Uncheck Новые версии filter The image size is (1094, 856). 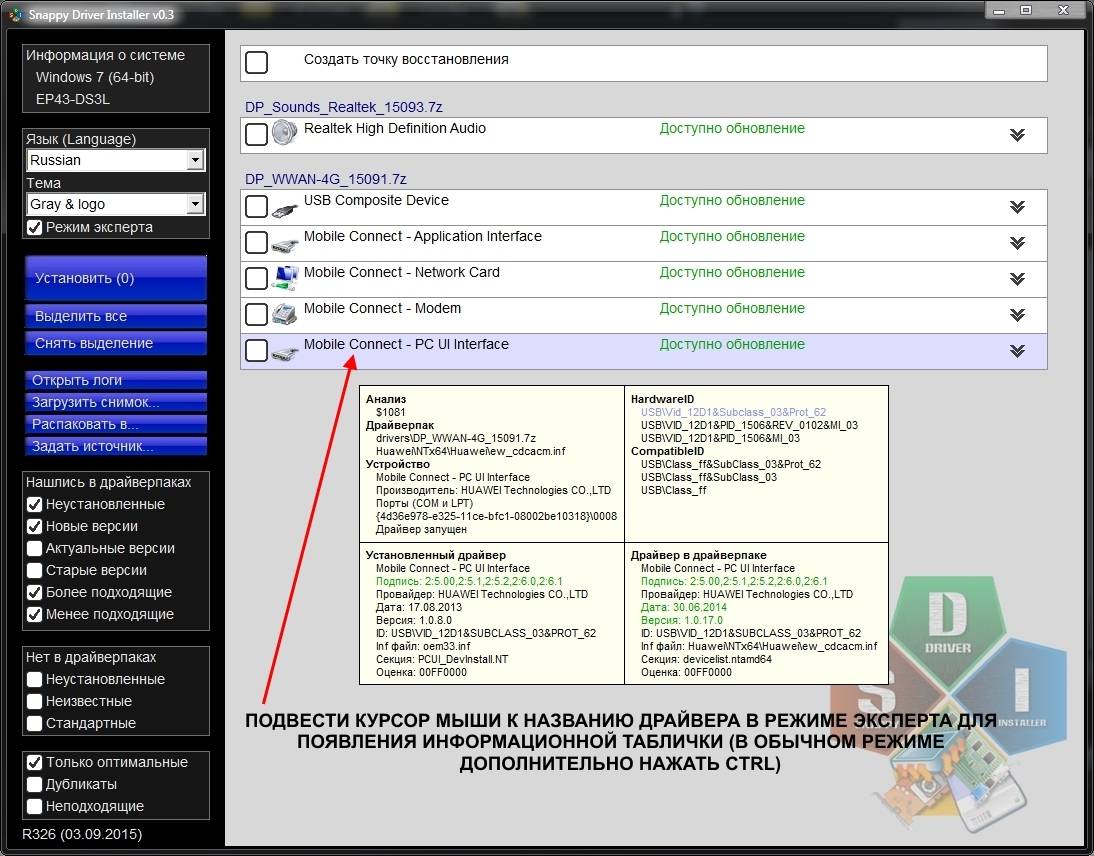[x=34, y=526]
